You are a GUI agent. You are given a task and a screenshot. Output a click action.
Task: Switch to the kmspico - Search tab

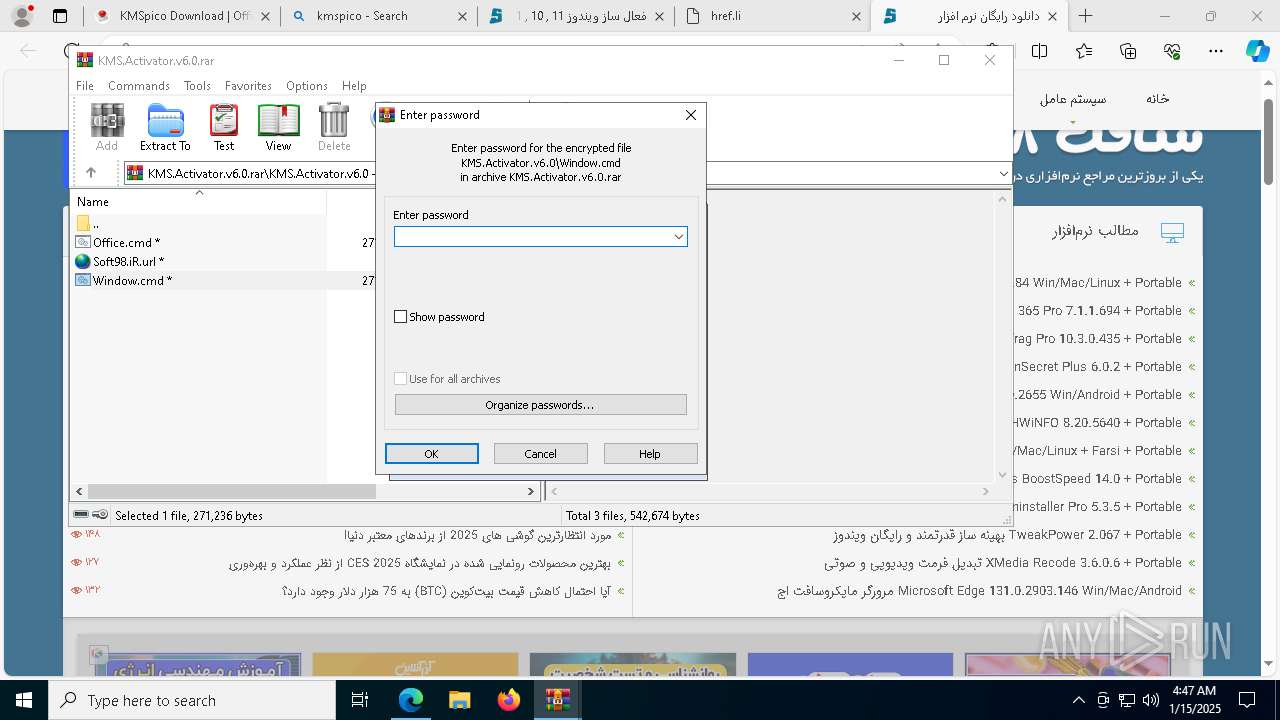378,16
